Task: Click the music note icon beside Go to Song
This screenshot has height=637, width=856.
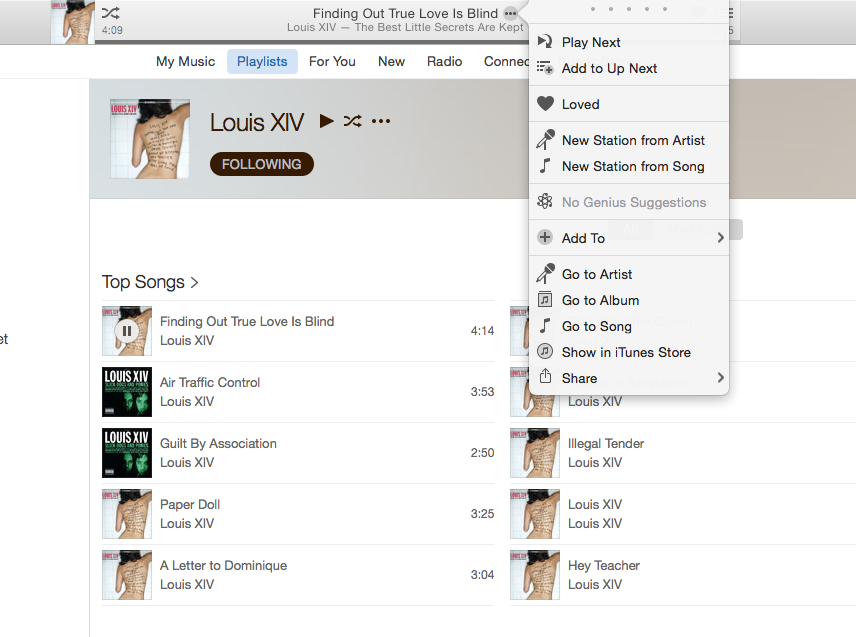Action: pos(545,325)
